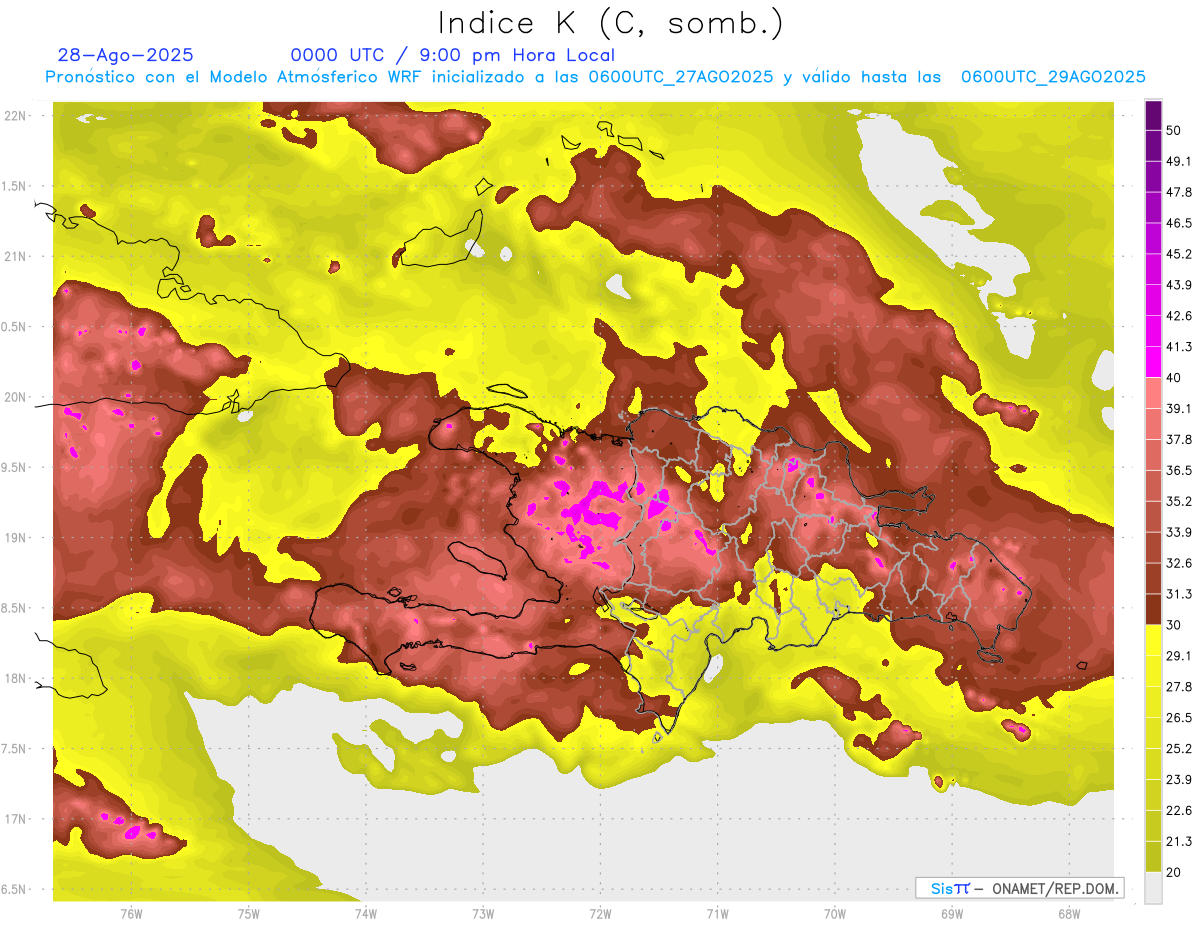Click the 76W longitude axis label
The height and width of the screenshot is (927, 1200).
pos(131,913)
